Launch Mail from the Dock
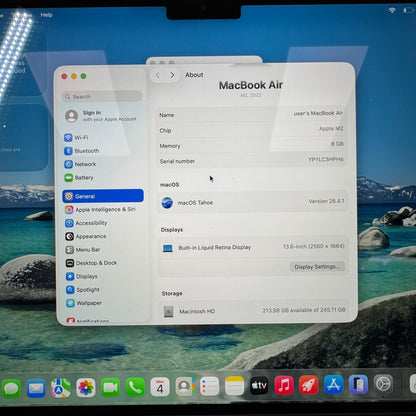 tap(36, 388)
